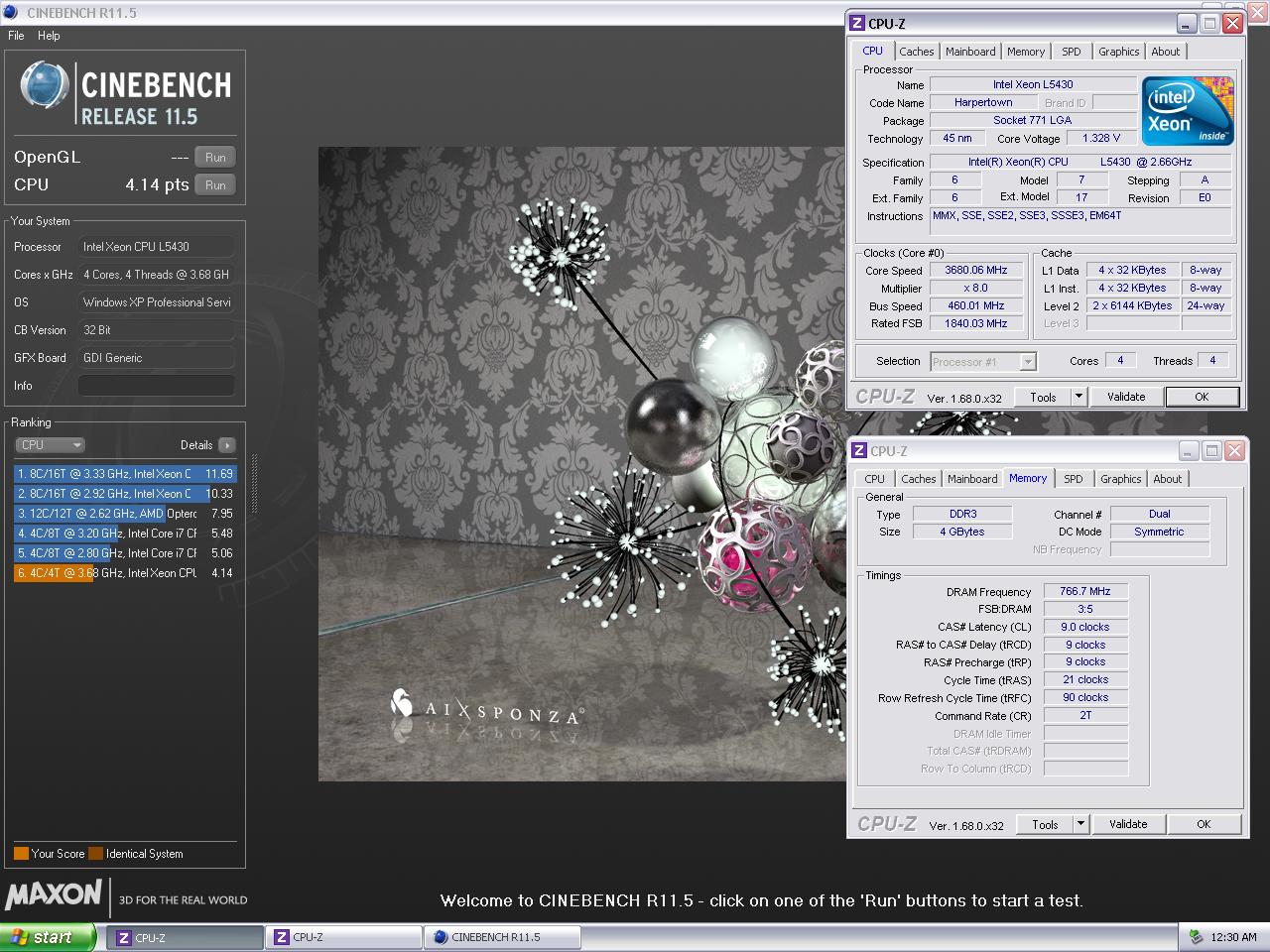Screen dimensions: 1270x952
Task: Click the Info input field
Action: coord(157,386)
